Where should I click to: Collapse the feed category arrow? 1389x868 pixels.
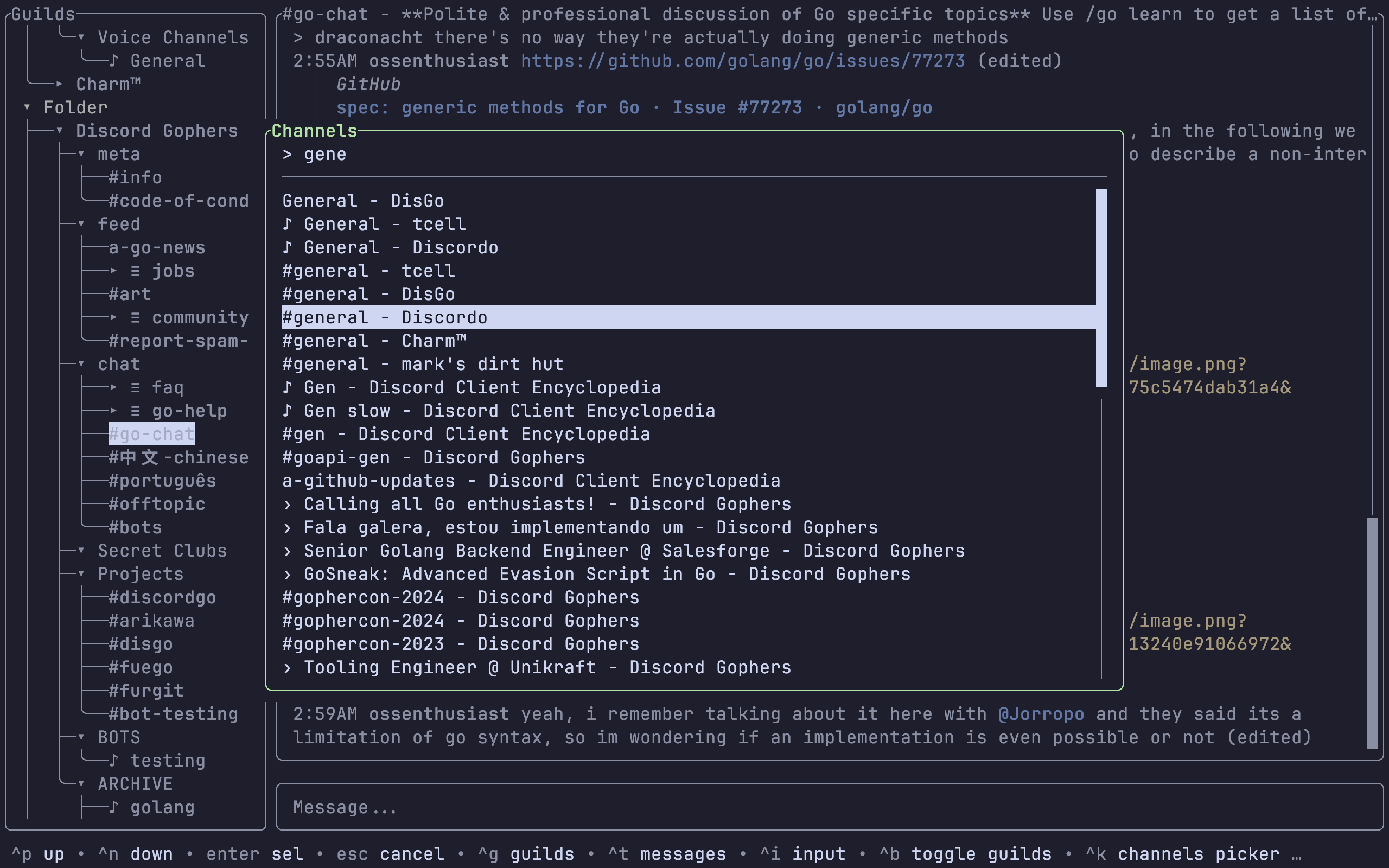pyautogui.click(x=81, y=224)
